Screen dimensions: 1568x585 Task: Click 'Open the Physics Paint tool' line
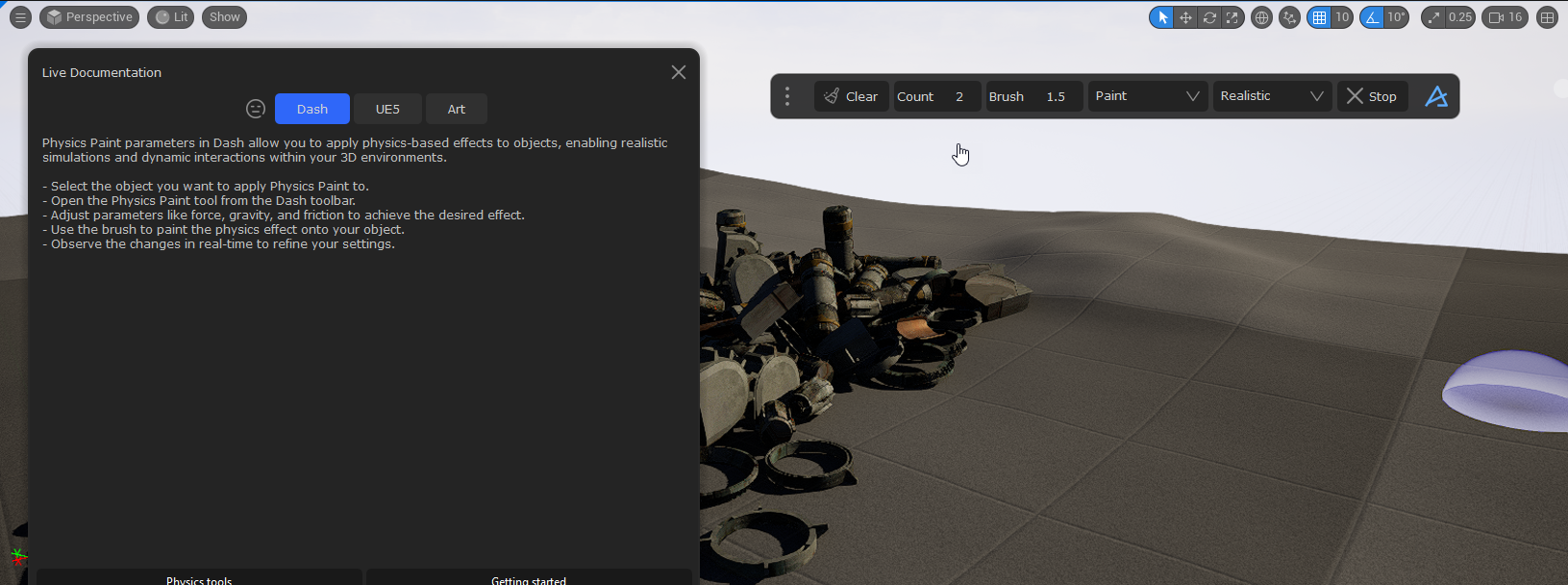click(x=199, y=201)
